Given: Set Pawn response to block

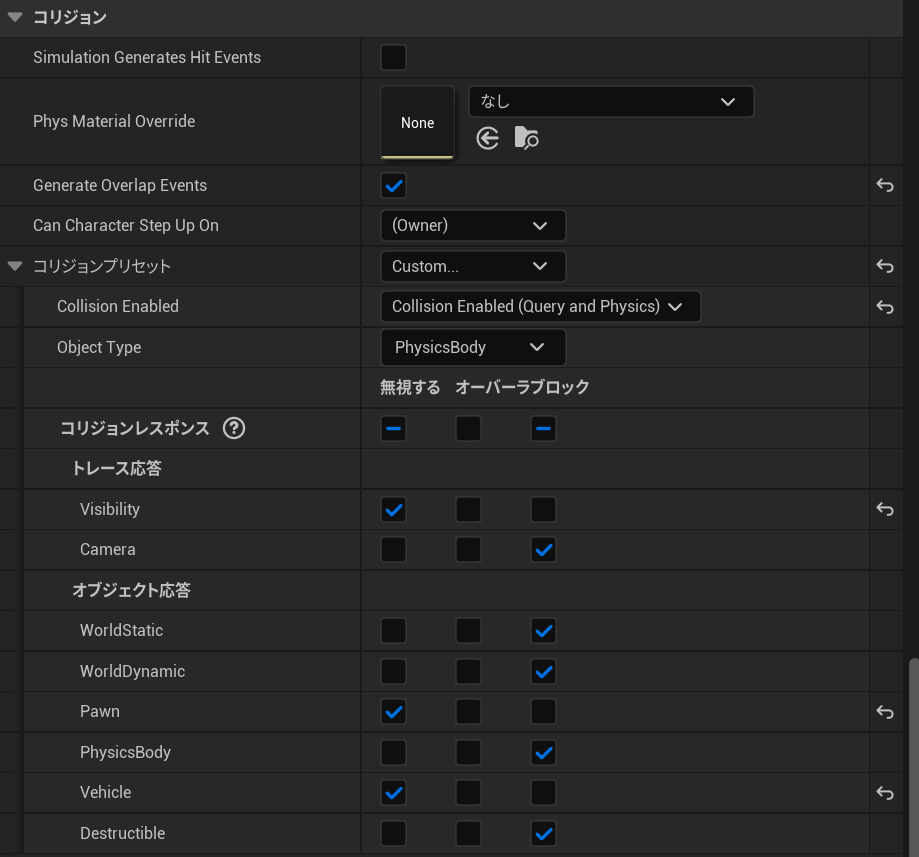Looking at the screenshot, I should (x=543, y=712).
